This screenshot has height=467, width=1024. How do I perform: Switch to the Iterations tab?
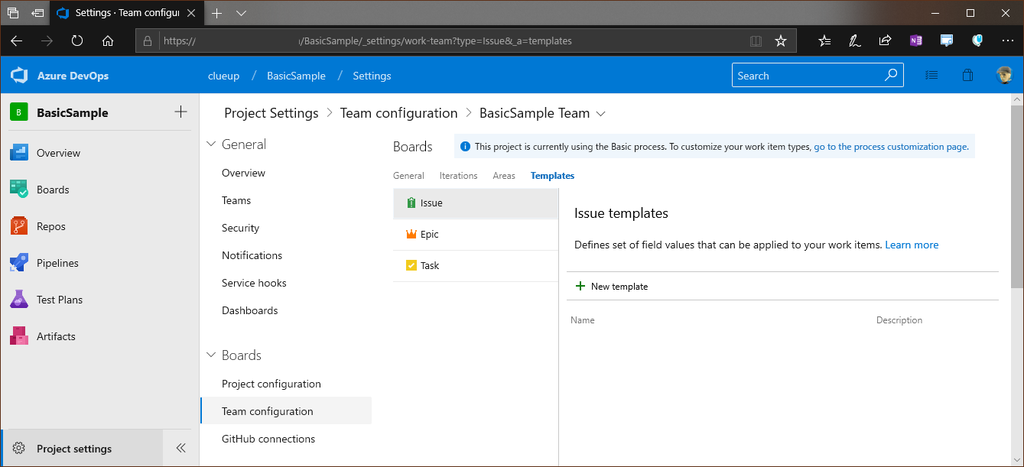coord(458,176)
